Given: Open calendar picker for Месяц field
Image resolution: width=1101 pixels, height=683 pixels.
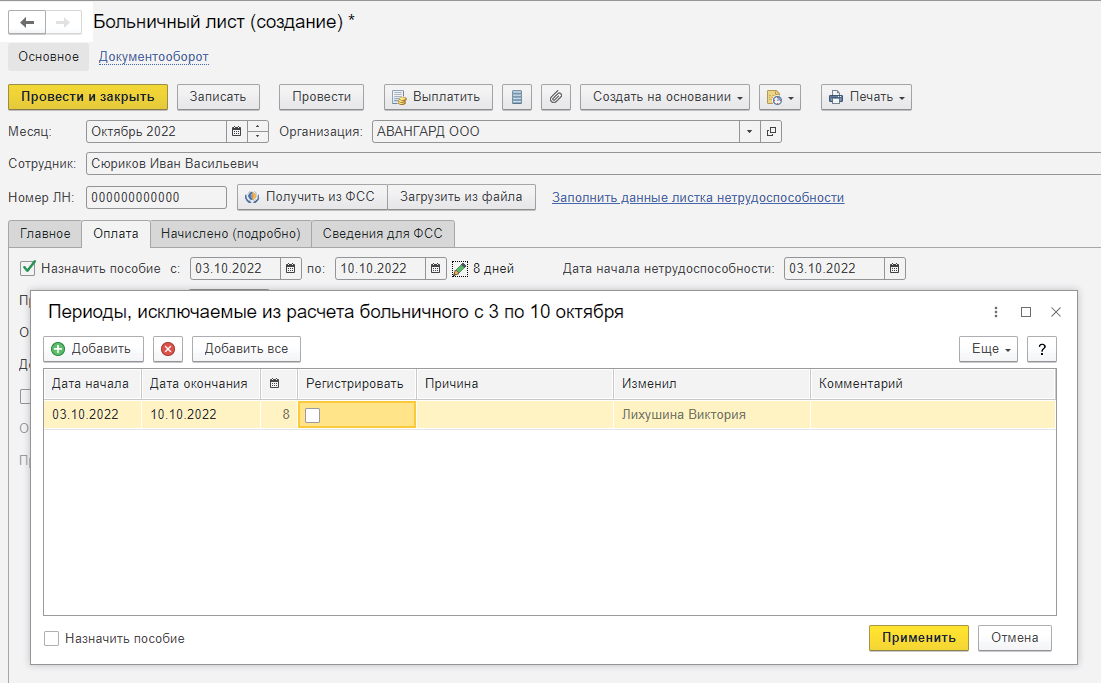Looking at the screenshot, I should tap(236, 131).
